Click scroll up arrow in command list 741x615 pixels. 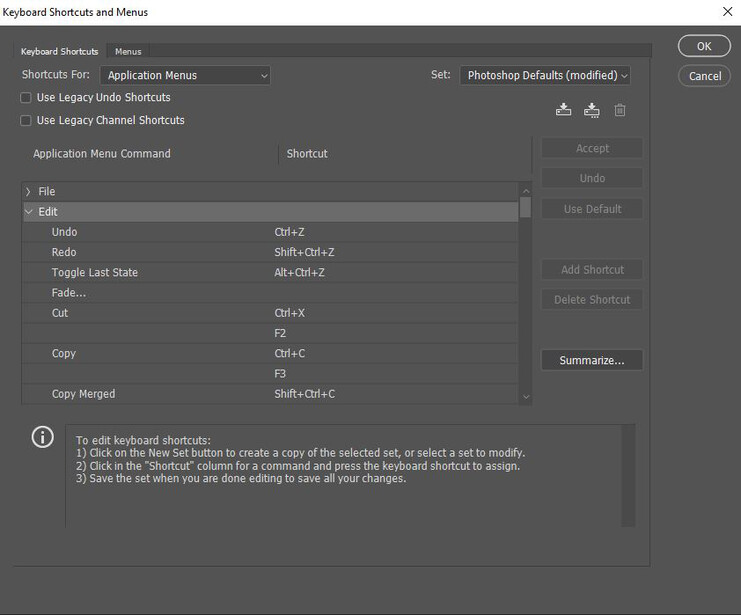point(526,191)
